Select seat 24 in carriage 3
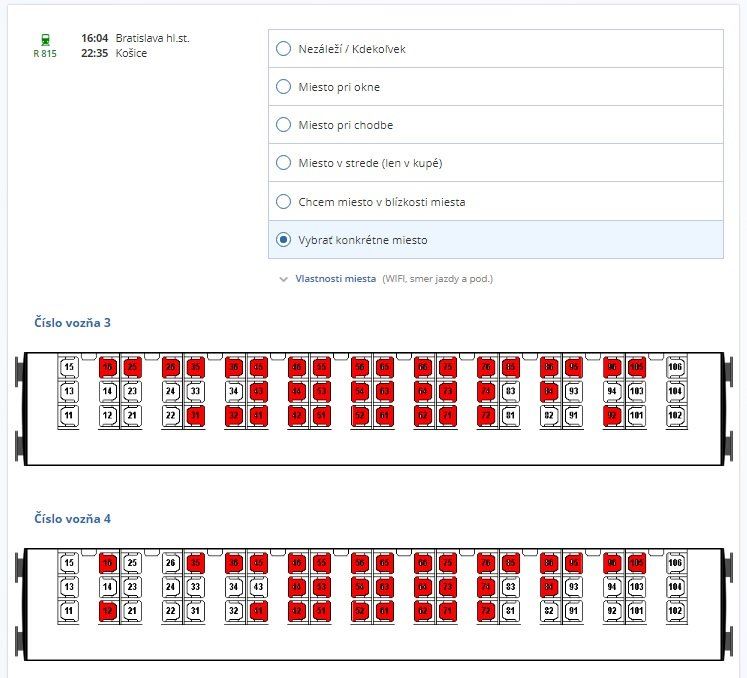Viewport: 747px width, 678px height. 171,391
